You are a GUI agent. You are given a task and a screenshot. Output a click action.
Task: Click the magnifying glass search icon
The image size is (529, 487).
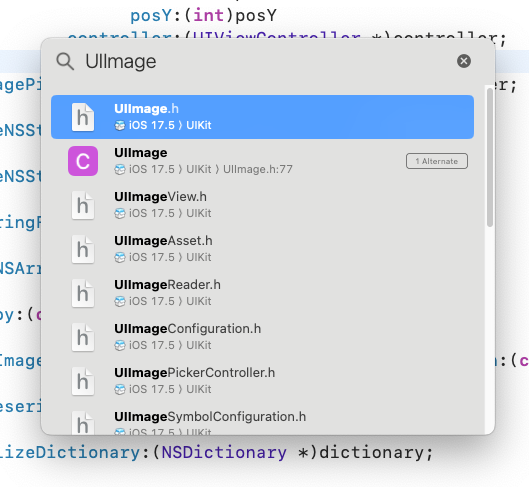pos(65,61)
